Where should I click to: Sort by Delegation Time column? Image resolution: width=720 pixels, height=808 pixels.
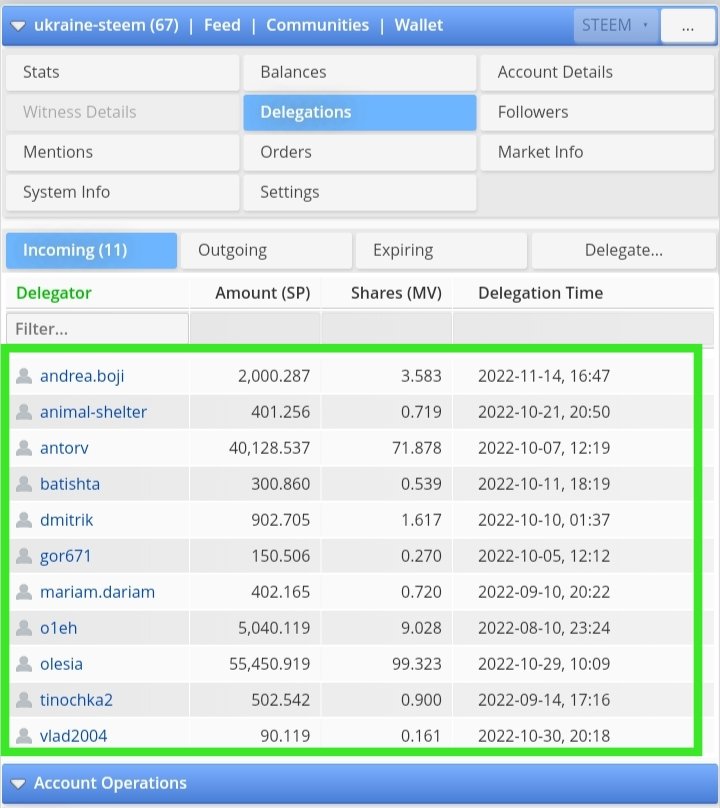[541, 293]
